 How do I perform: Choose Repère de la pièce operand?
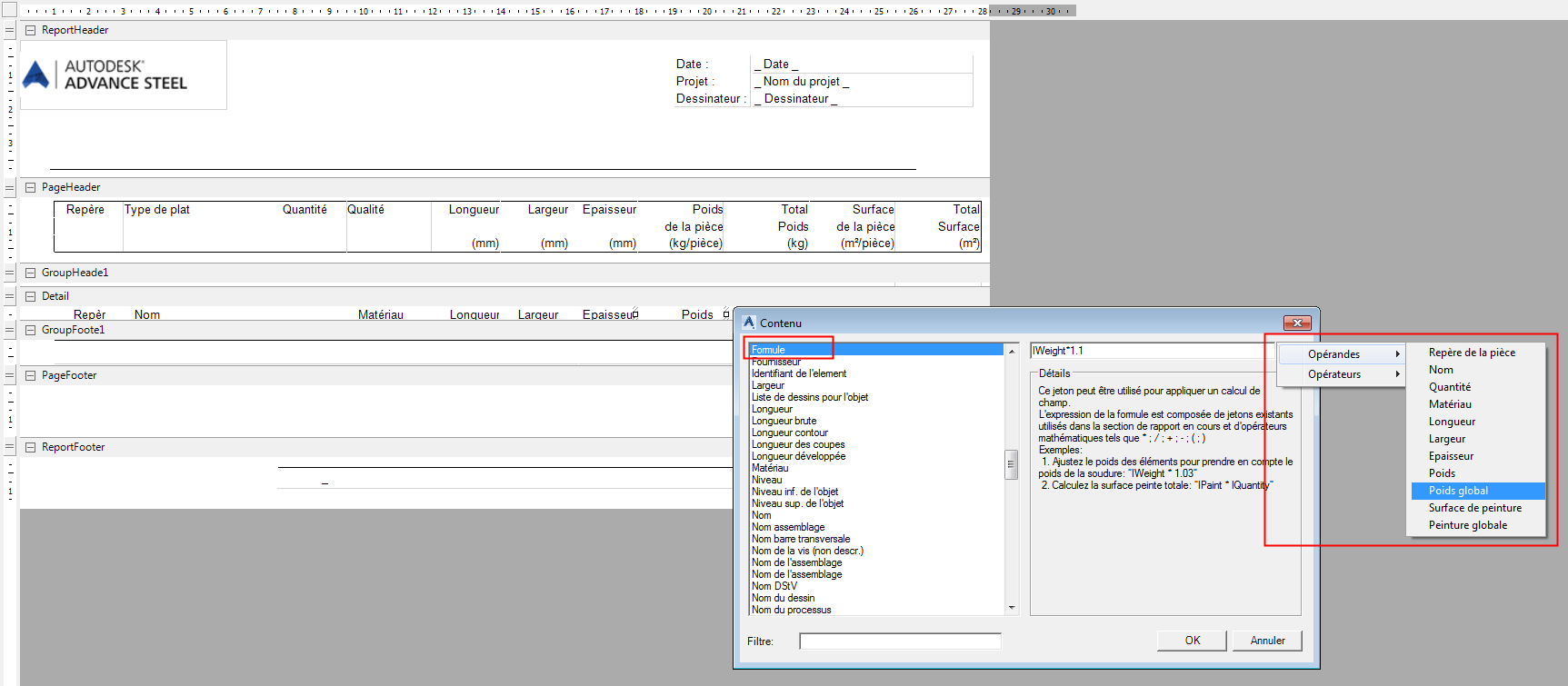point(1478,353)
